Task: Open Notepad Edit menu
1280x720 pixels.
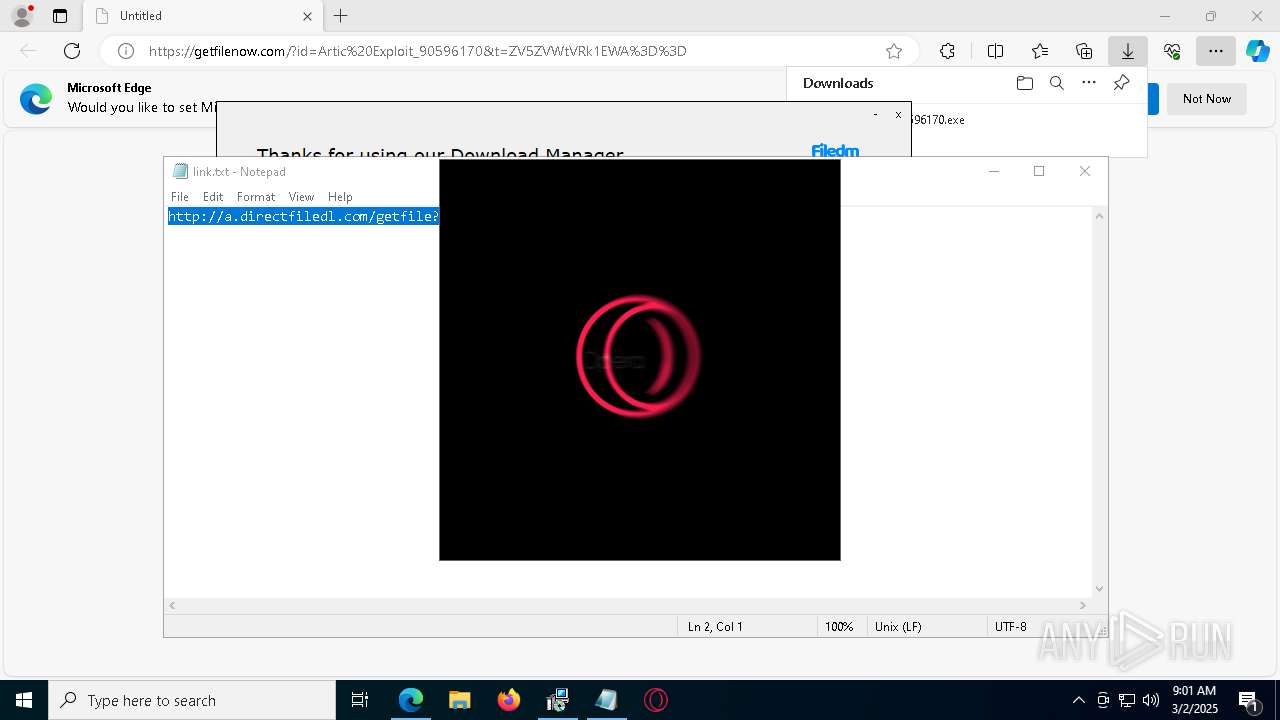Action: click(213, 197)
